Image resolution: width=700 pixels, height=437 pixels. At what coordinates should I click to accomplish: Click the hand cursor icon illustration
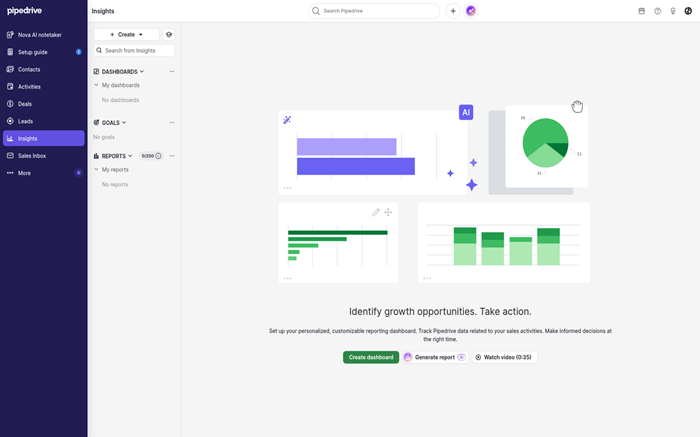click(x=577, y=107)
